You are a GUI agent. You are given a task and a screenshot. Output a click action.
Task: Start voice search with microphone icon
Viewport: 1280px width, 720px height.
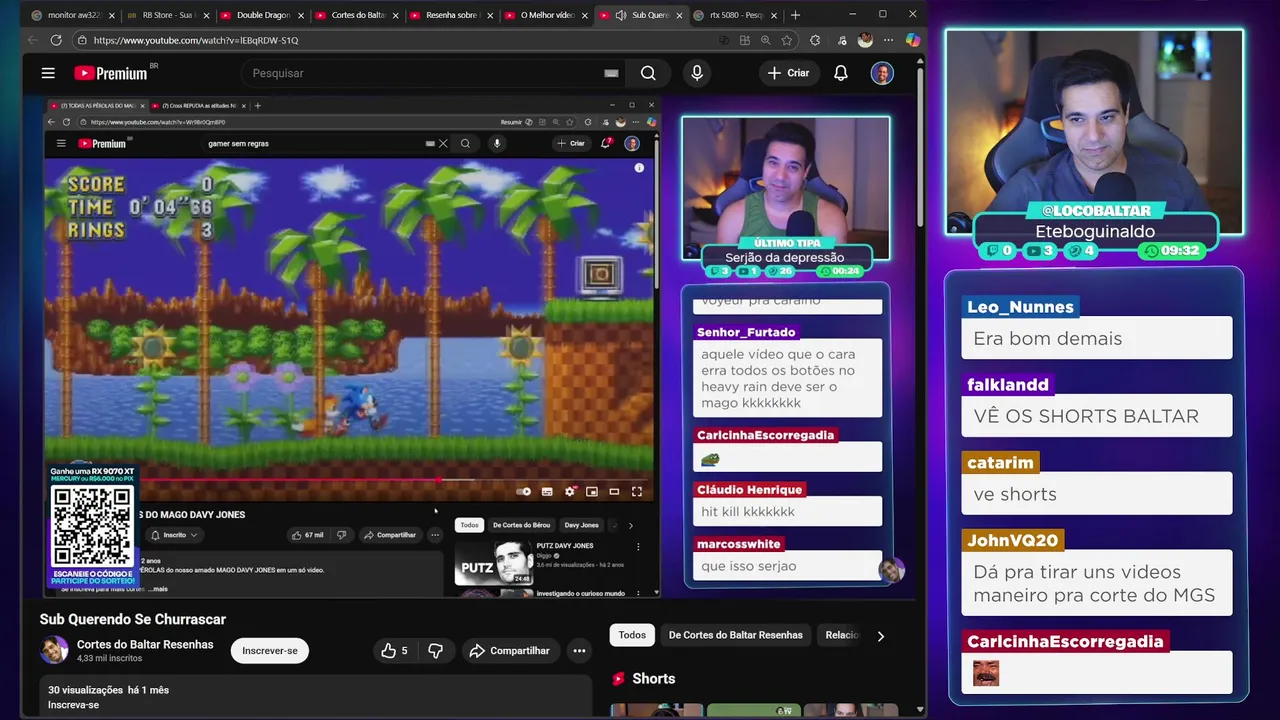click(697, 73)
